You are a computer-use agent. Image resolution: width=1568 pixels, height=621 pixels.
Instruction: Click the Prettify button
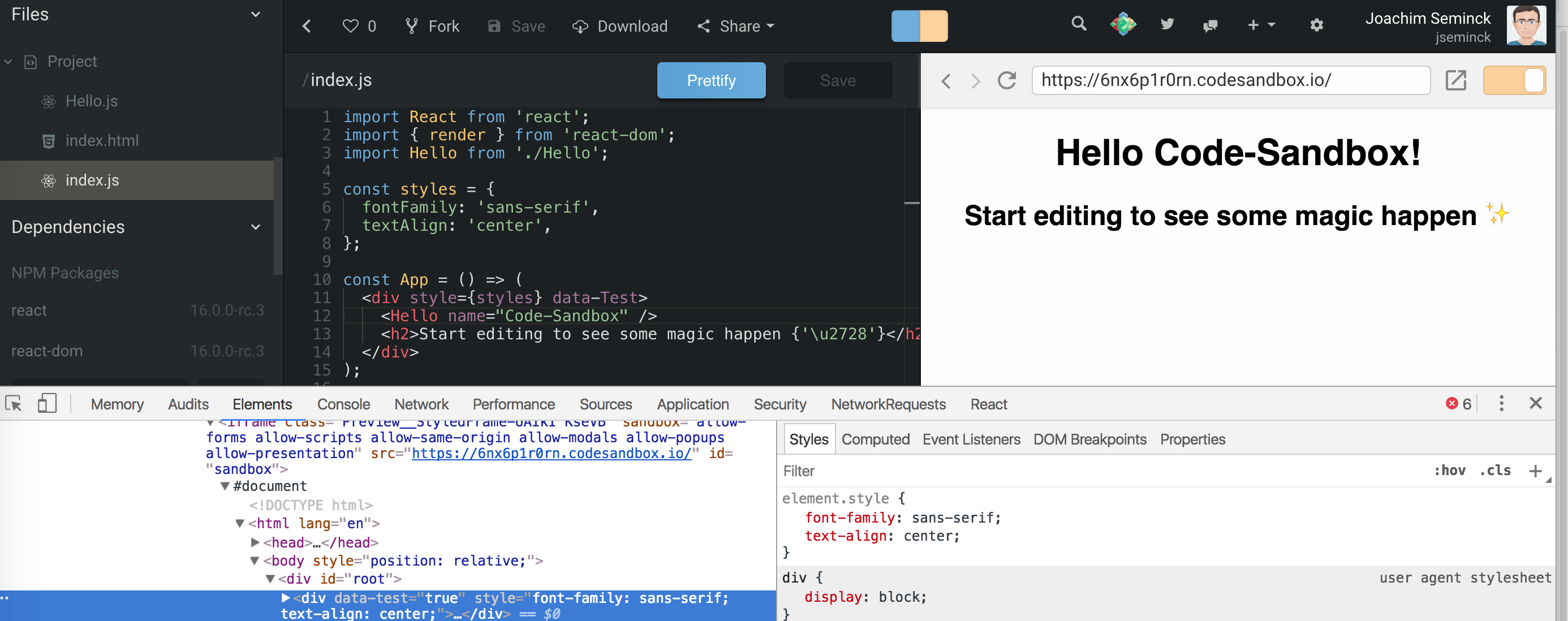pyautogui.click(x=711, y=80)
